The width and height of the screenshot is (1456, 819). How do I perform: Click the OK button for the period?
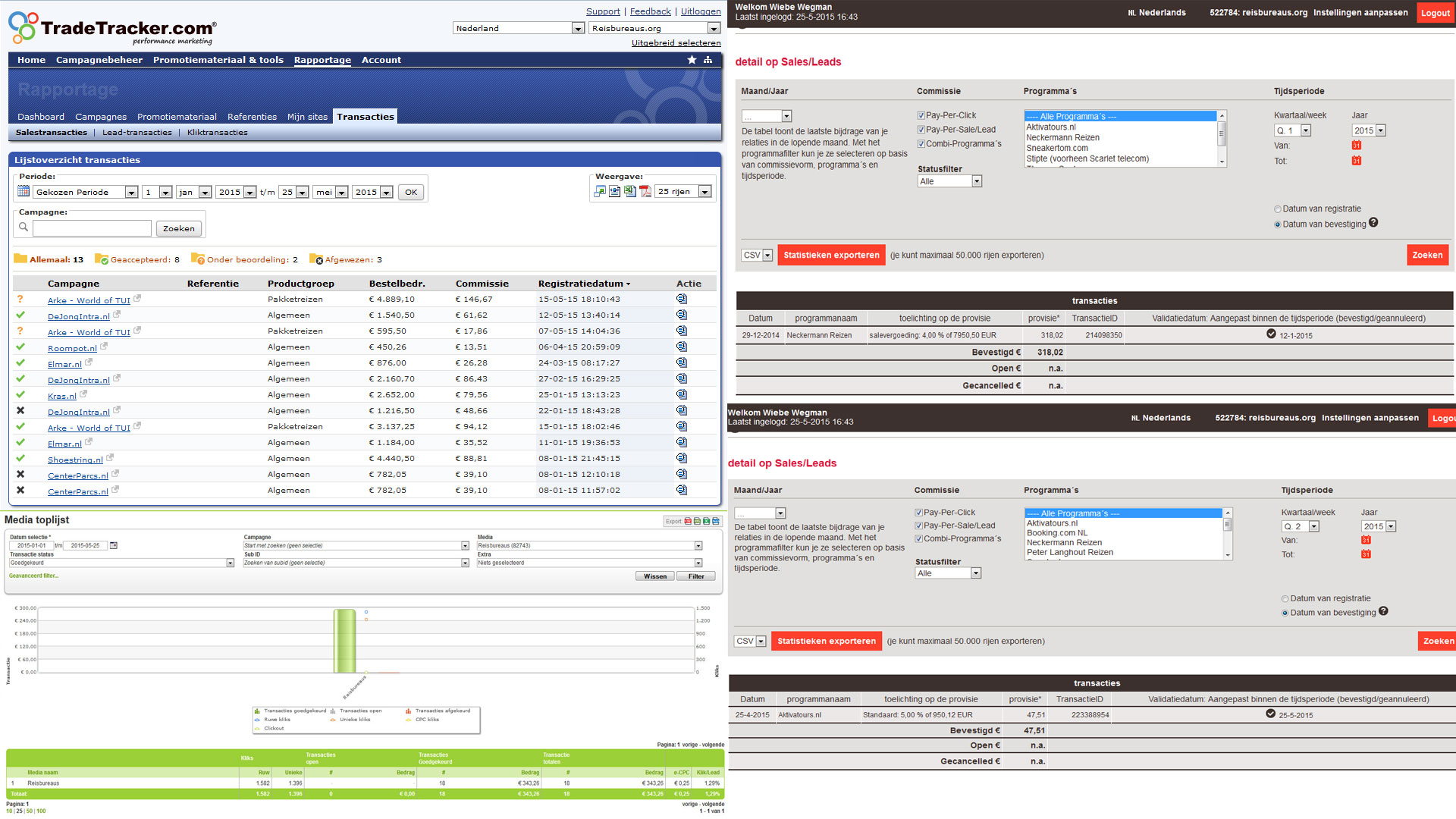click(411, 192)
